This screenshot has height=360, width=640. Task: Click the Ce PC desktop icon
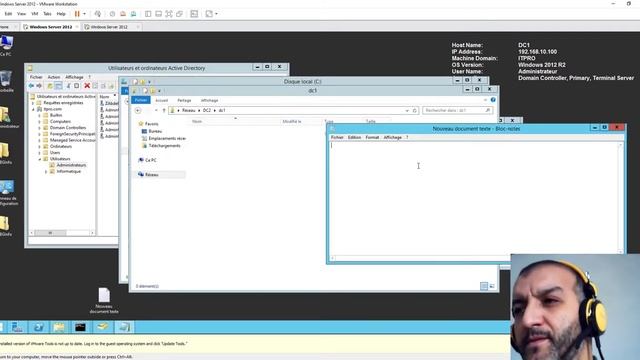point(7,45)
